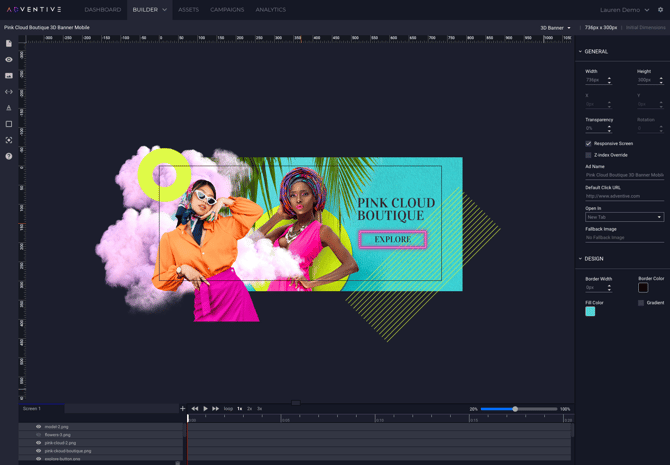
Task: Toggle visibility of model-2.png layer
Action: pos(38,427)
